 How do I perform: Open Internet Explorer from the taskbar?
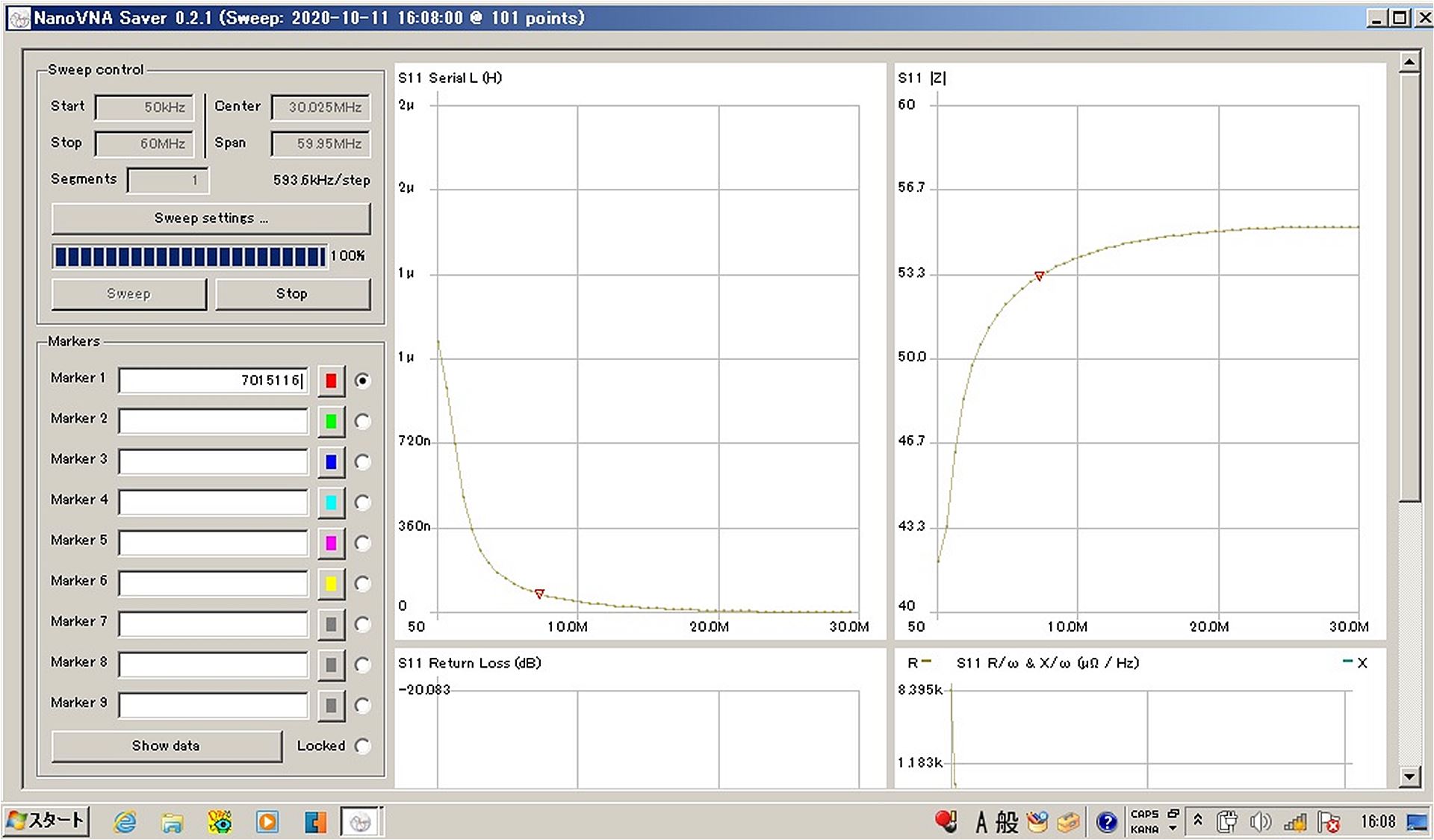(125, 822)
